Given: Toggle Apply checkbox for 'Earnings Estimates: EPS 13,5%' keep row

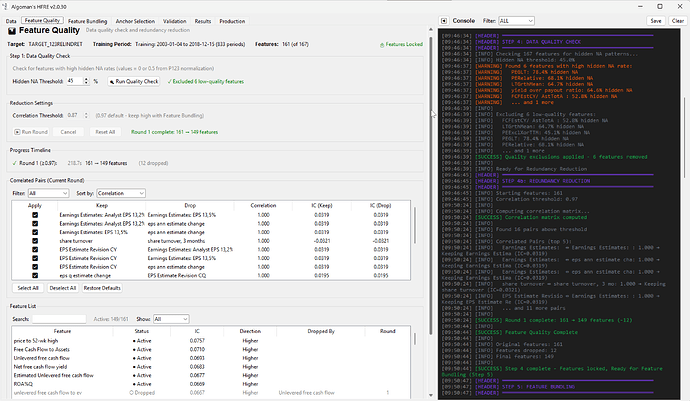Looking at the screenshot, I should [x=35, y=232].
